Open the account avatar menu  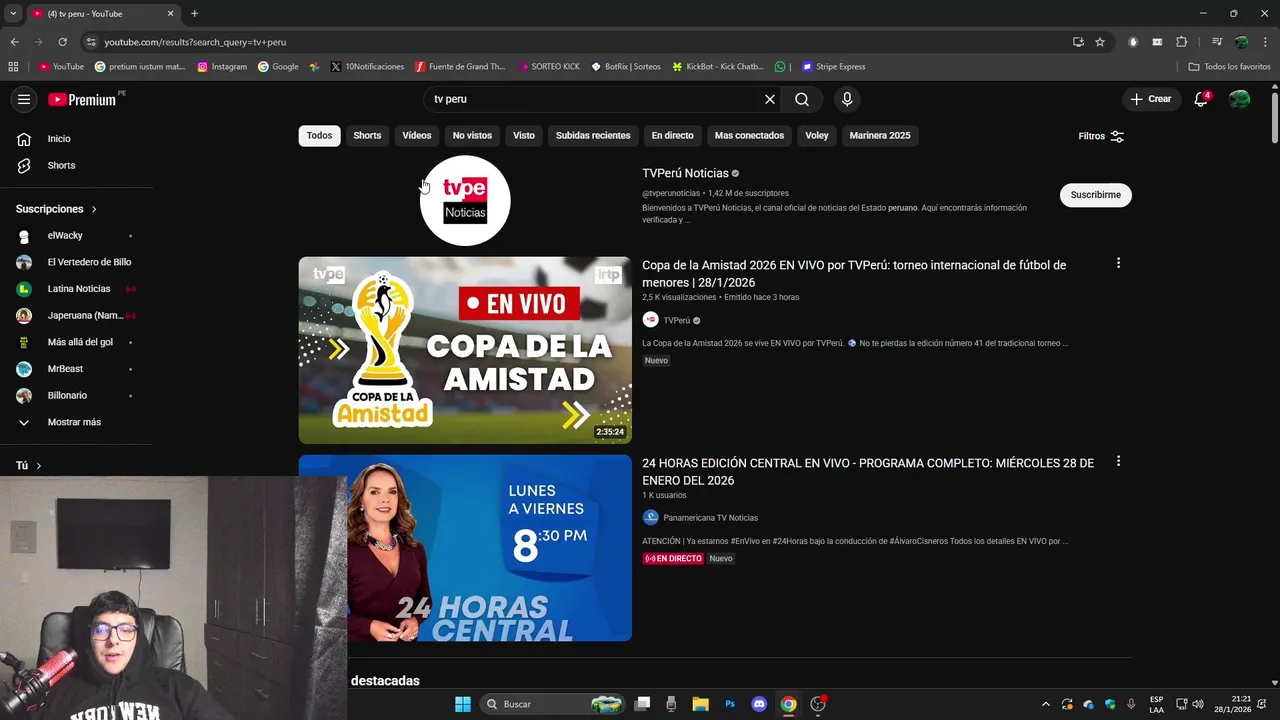pos(1239,99)
